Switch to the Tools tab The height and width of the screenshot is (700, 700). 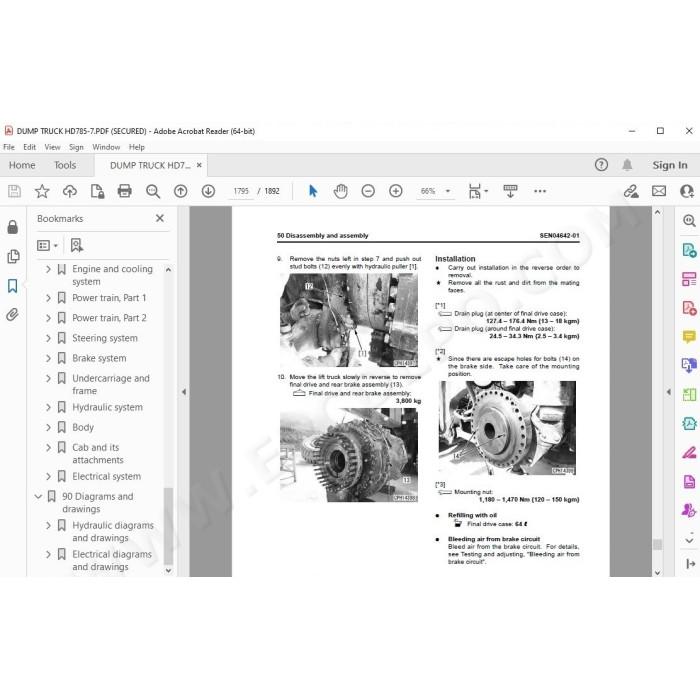click(x=65, y=165)
